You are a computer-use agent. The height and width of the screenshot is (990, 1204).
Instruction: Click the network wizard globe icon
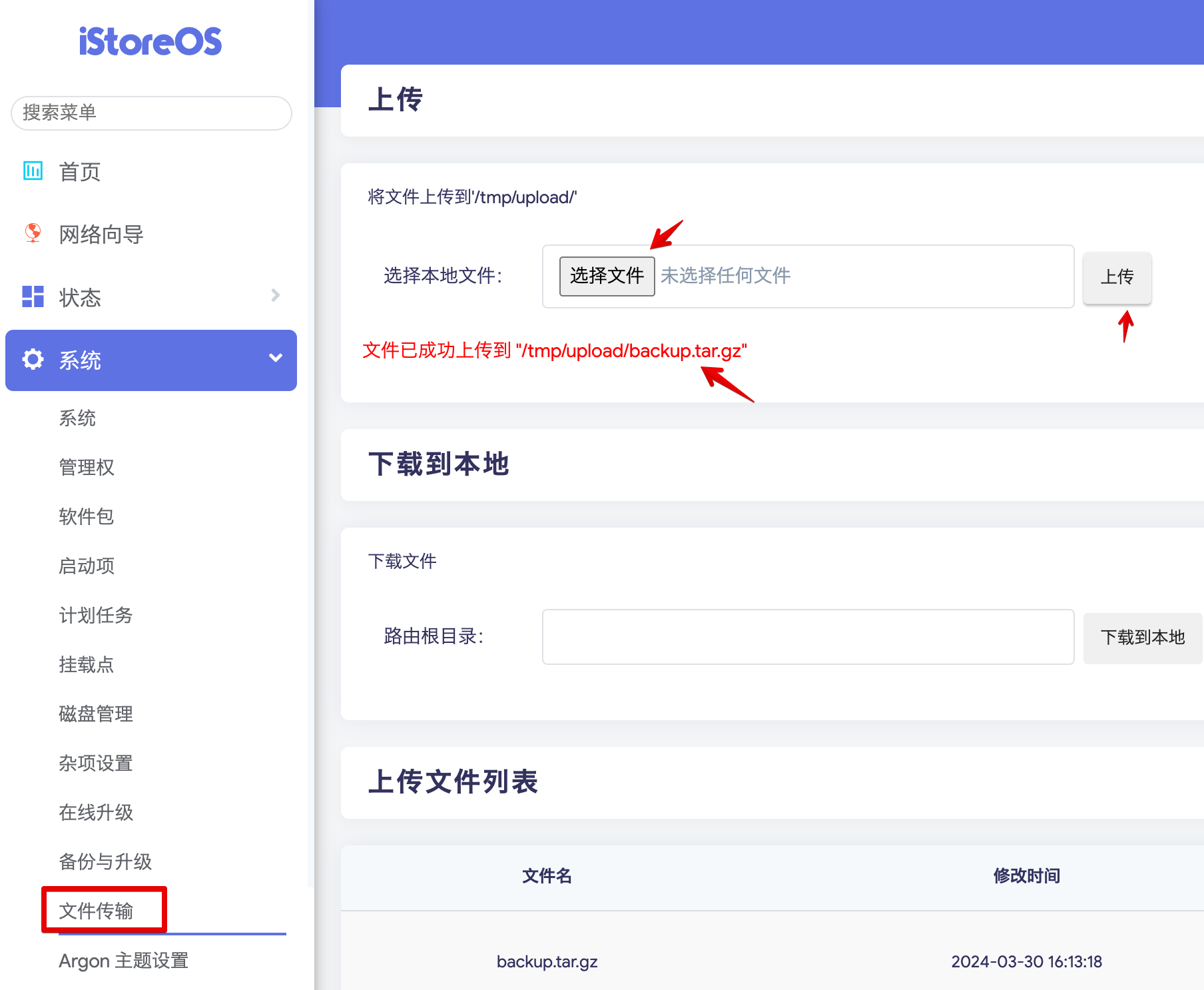[x=33, y=233]
